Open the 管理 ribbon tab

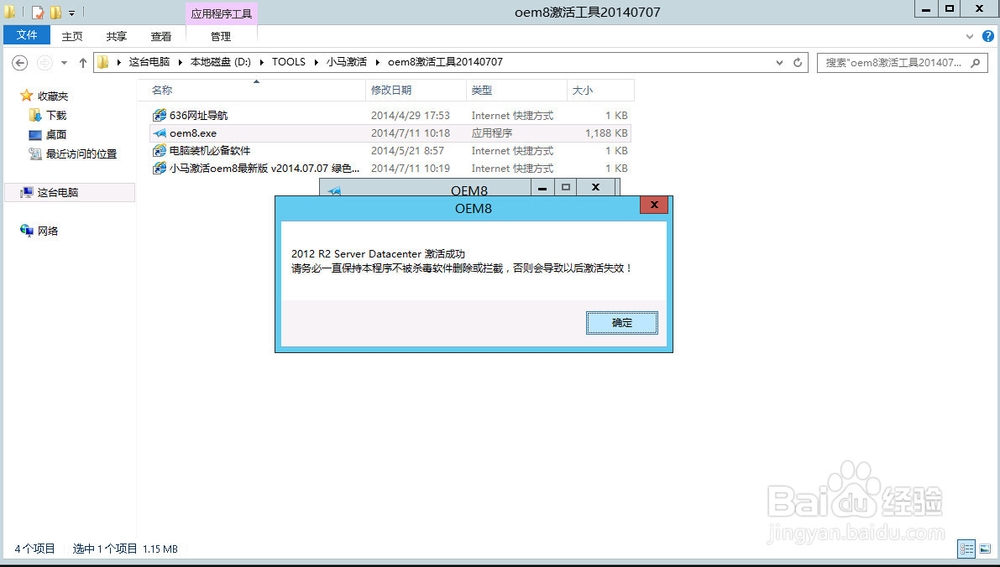(x=221, y=36)
